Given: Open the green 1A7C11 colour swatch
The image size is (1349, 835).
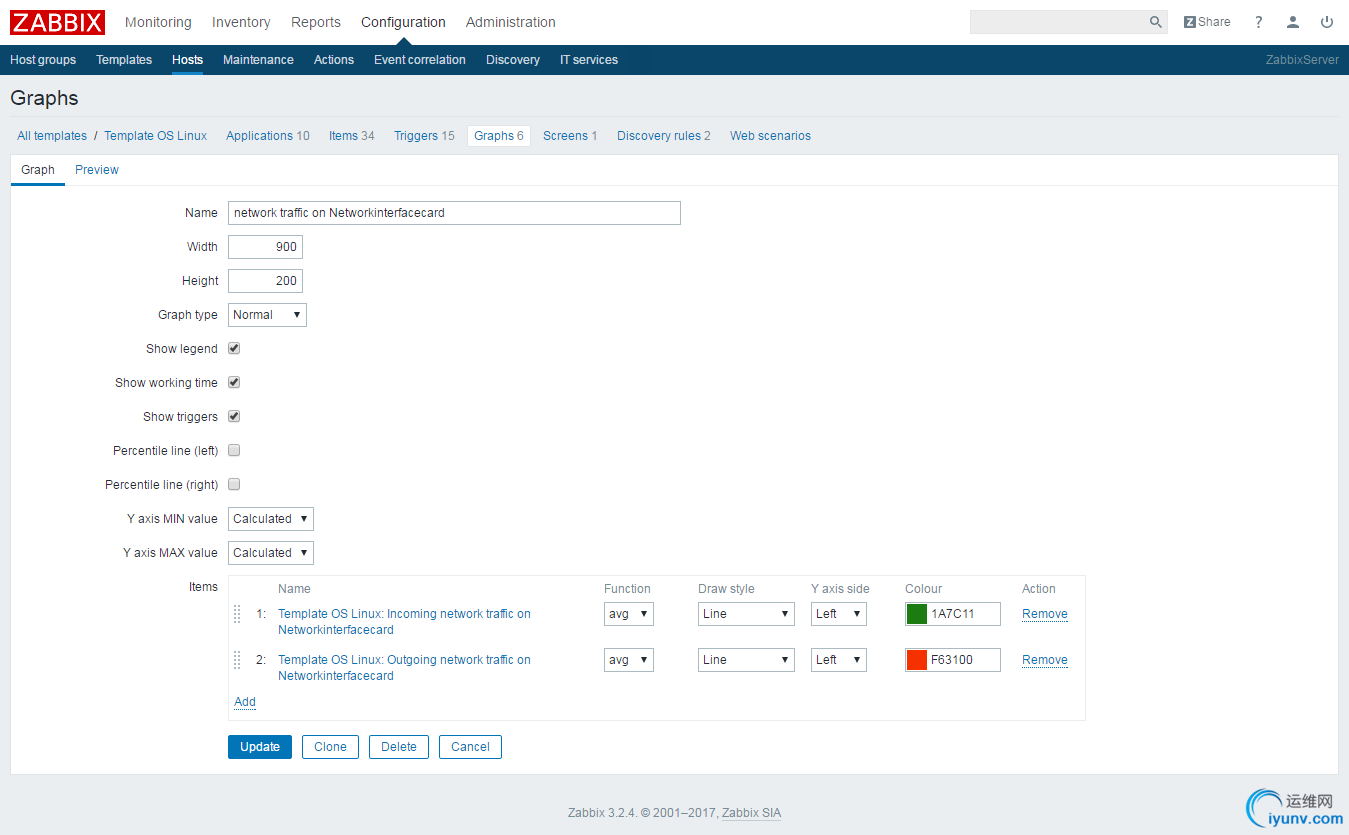Looking at the screenshot, I should coord(917,614).
